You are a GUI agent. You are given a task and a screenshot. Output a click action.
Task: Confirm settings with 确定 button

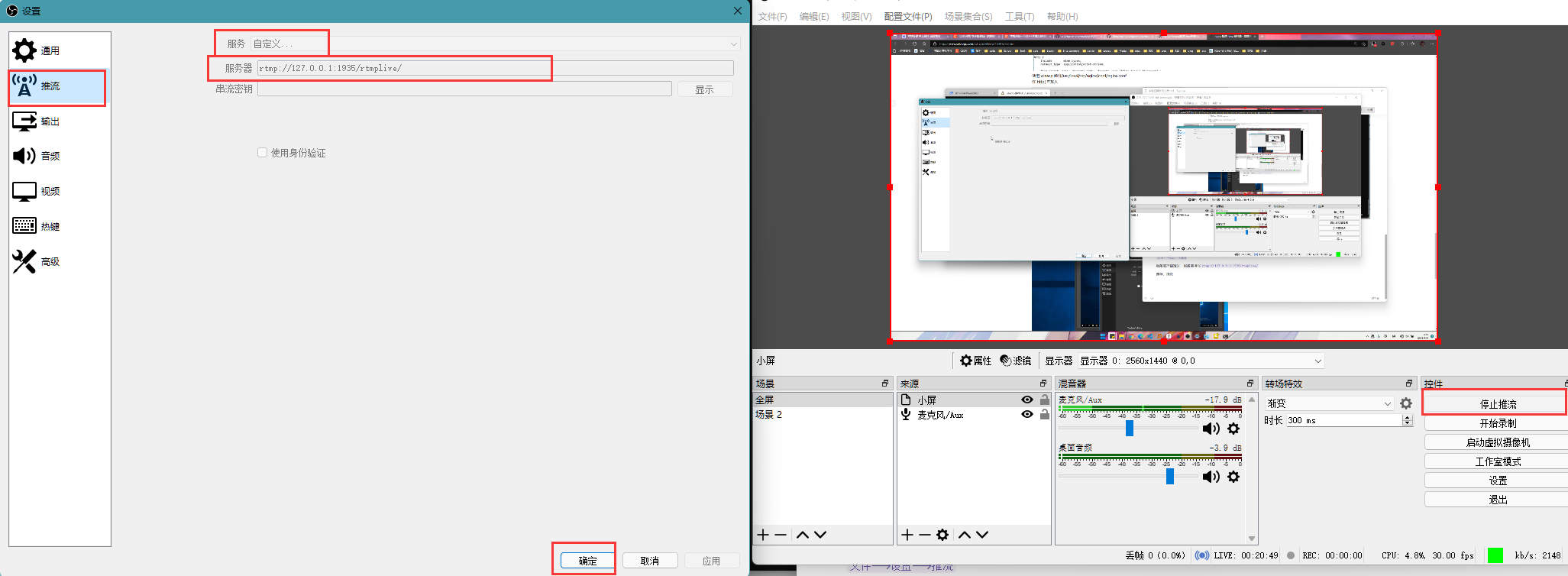tap(588, 561)
